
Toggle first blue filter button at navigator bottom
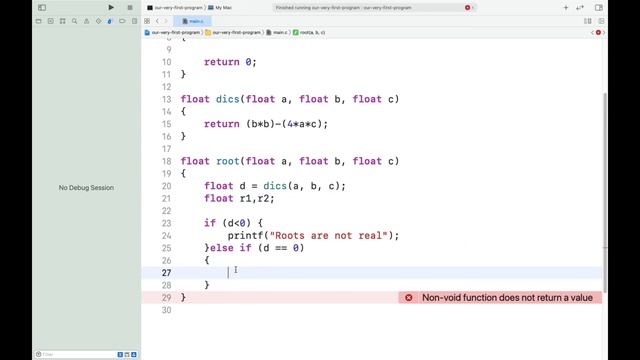[120, 355]
